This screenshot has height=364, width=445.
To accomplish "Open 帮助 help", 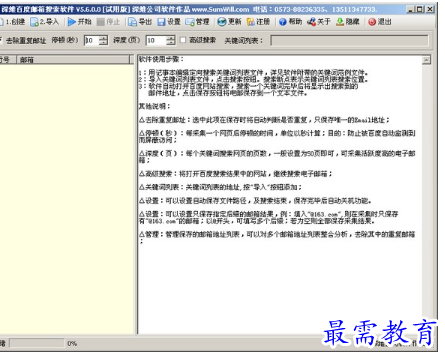I will (290, 22).
